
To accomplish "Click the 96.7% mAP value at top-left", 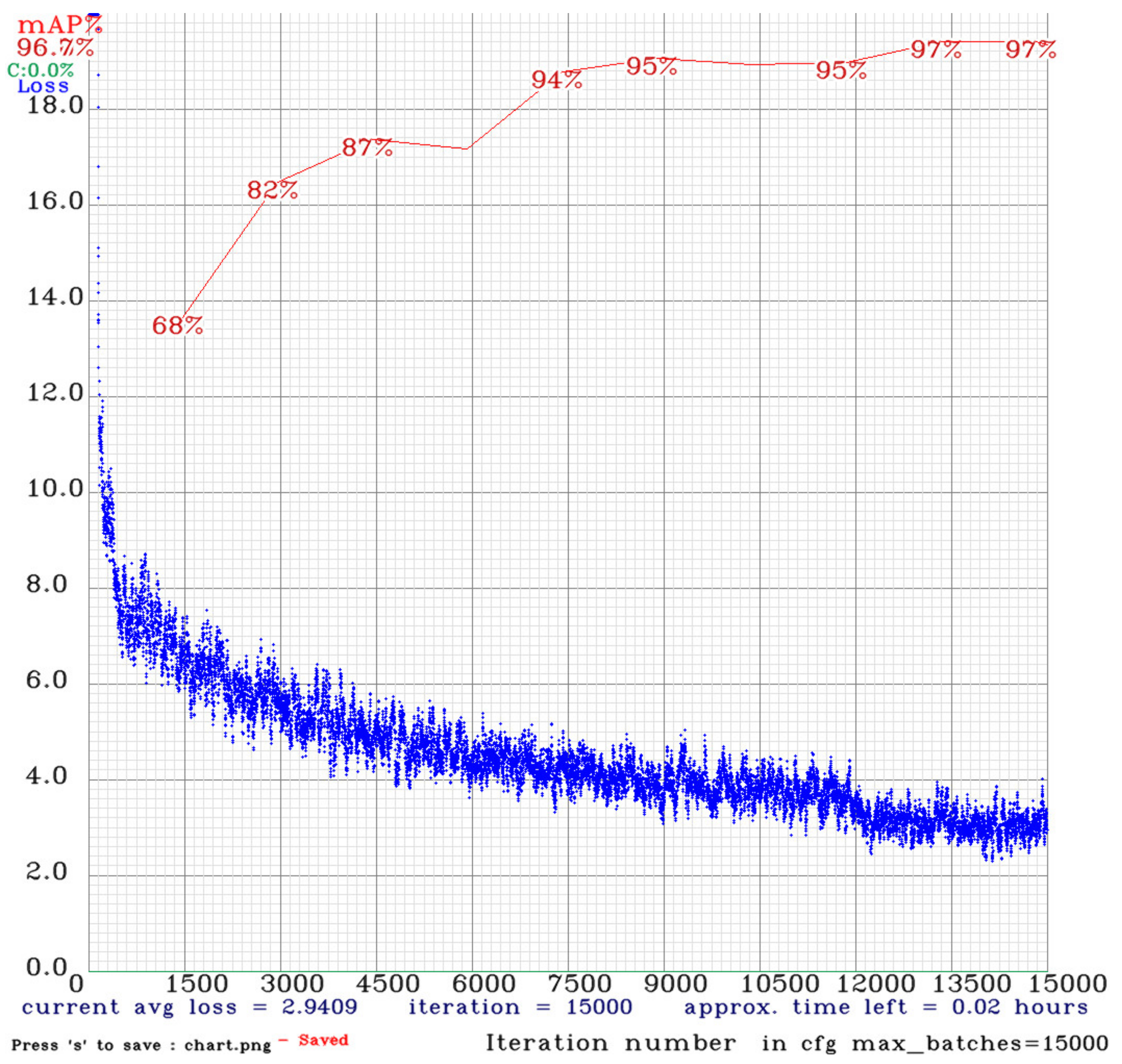I will (55, 48).
